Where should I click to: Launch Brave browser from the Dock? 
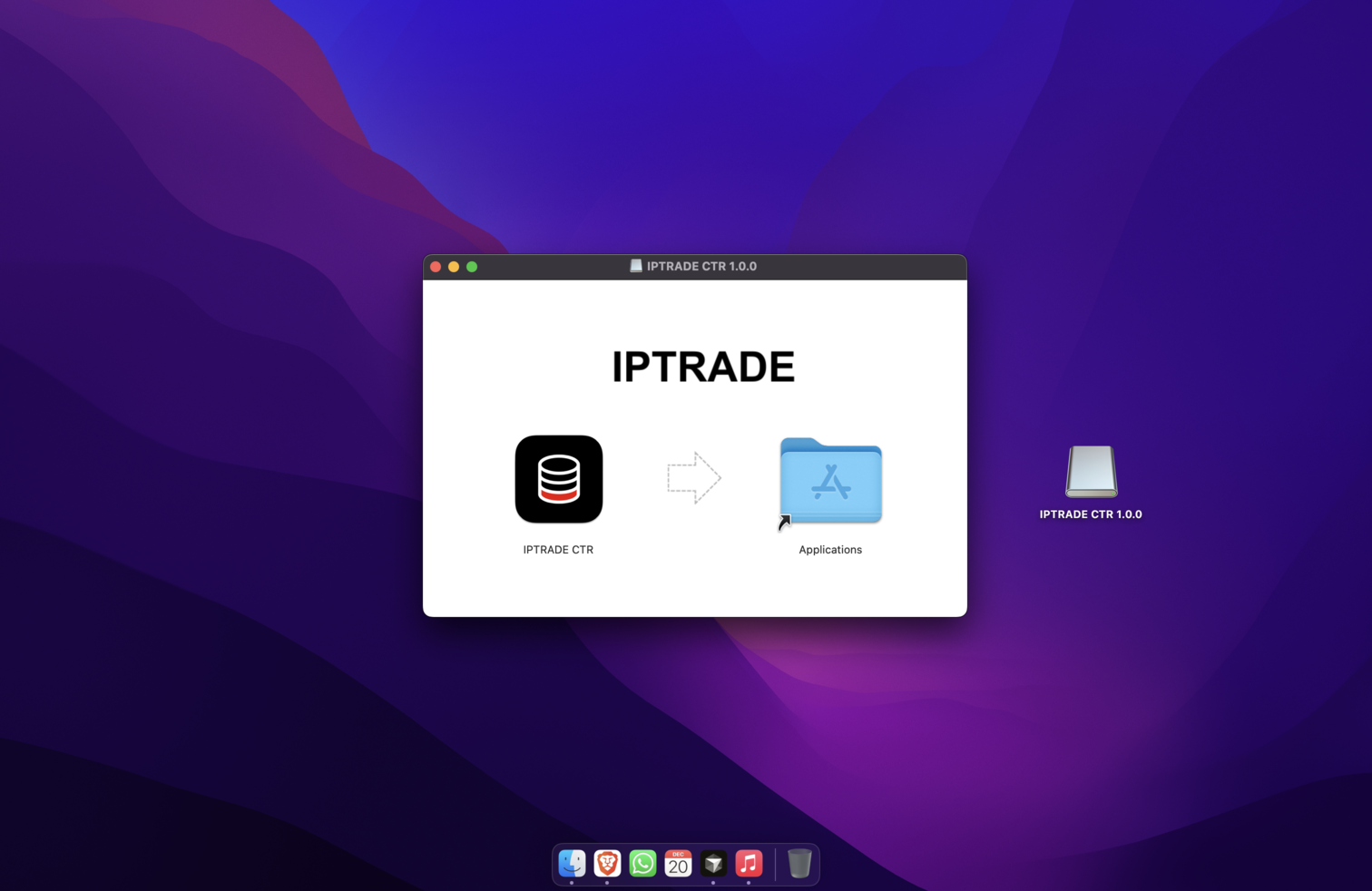coord(606,863)
